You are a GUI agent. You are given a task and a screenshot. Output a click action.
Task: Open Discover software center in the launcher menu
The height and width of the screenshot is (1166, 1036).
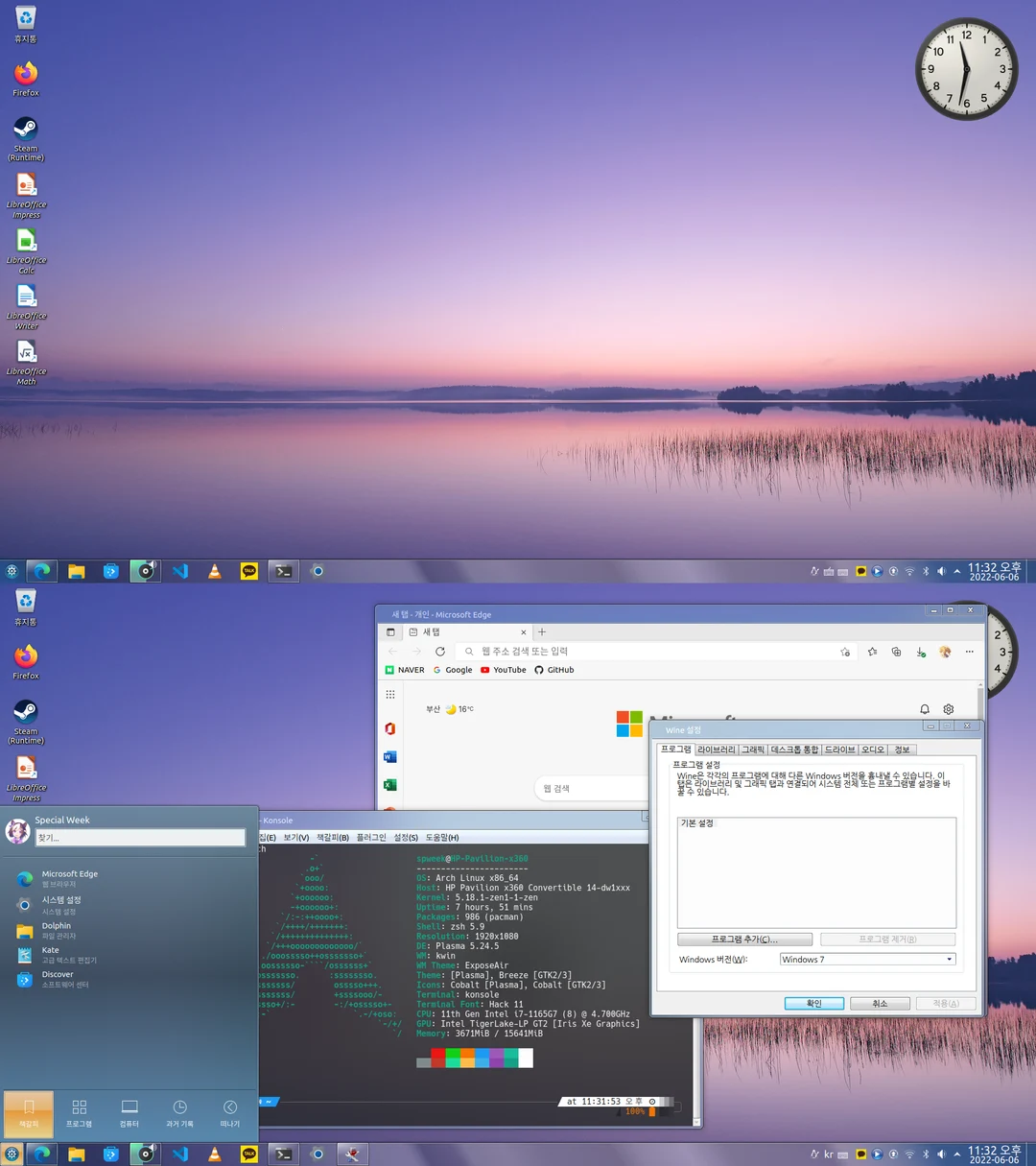point(58,978)
